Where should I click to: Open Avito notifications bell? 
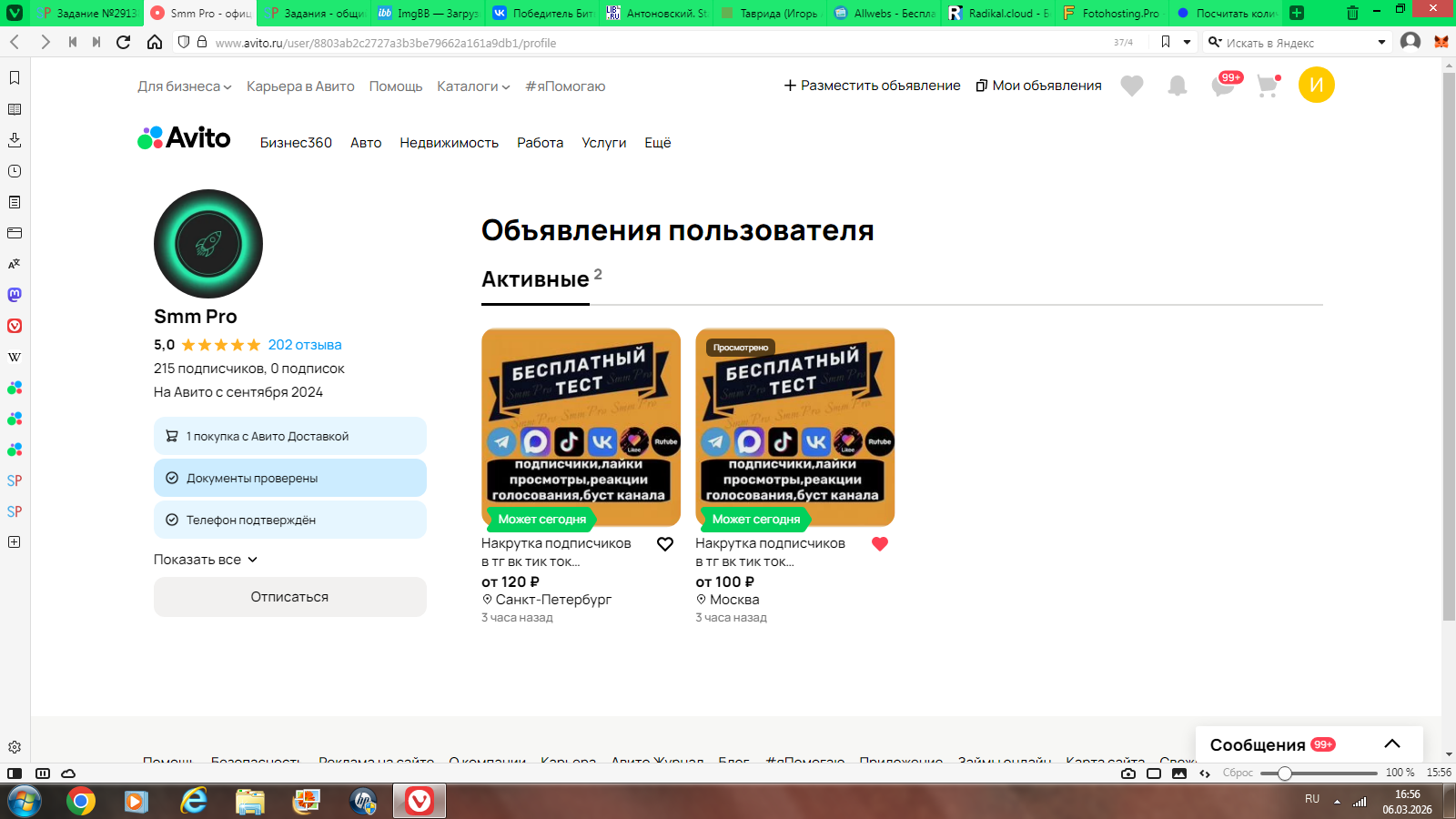pos(1178,86)
